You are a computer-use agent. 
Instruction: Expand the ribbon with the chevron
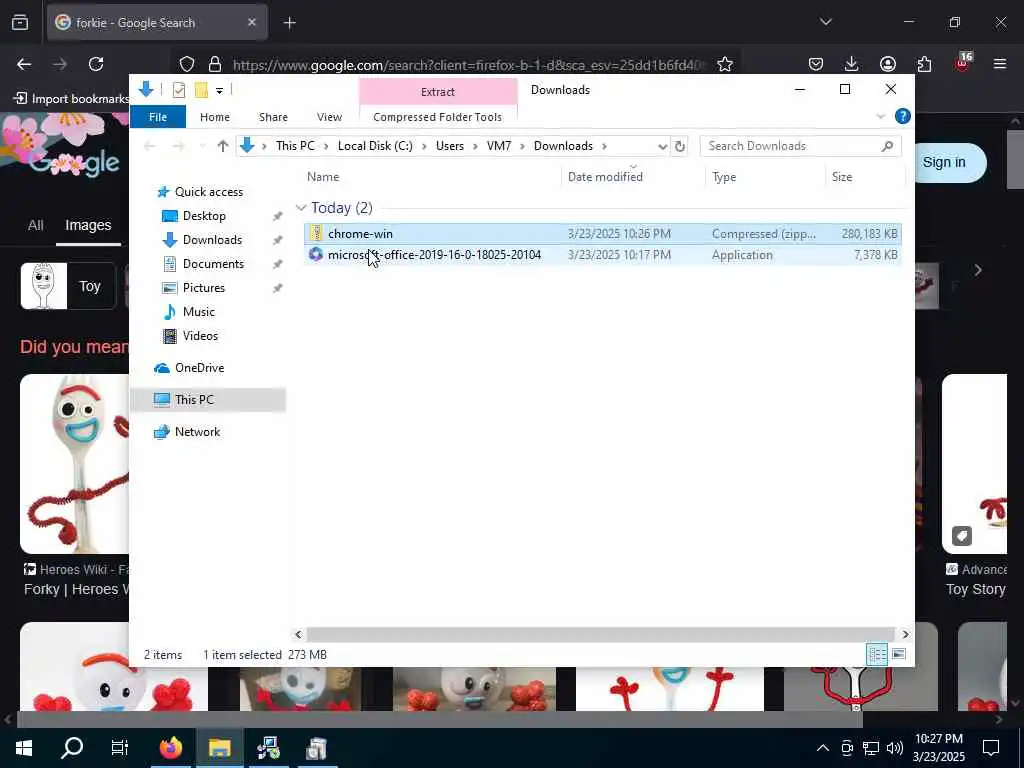[880, 117]
